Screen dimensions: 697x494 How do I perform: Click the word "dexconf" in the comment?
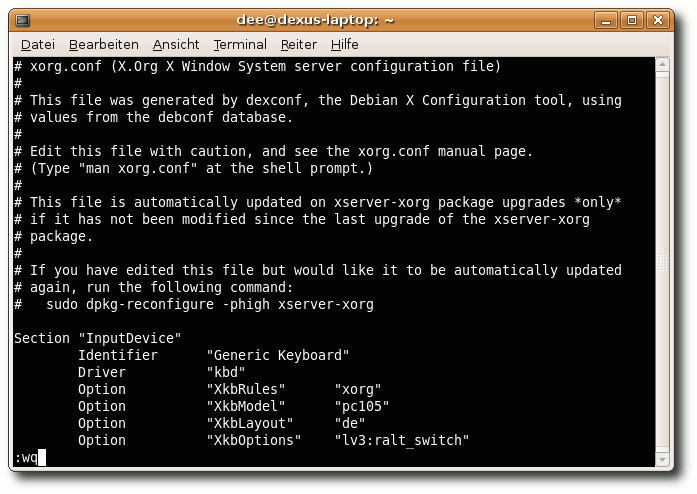274,100
